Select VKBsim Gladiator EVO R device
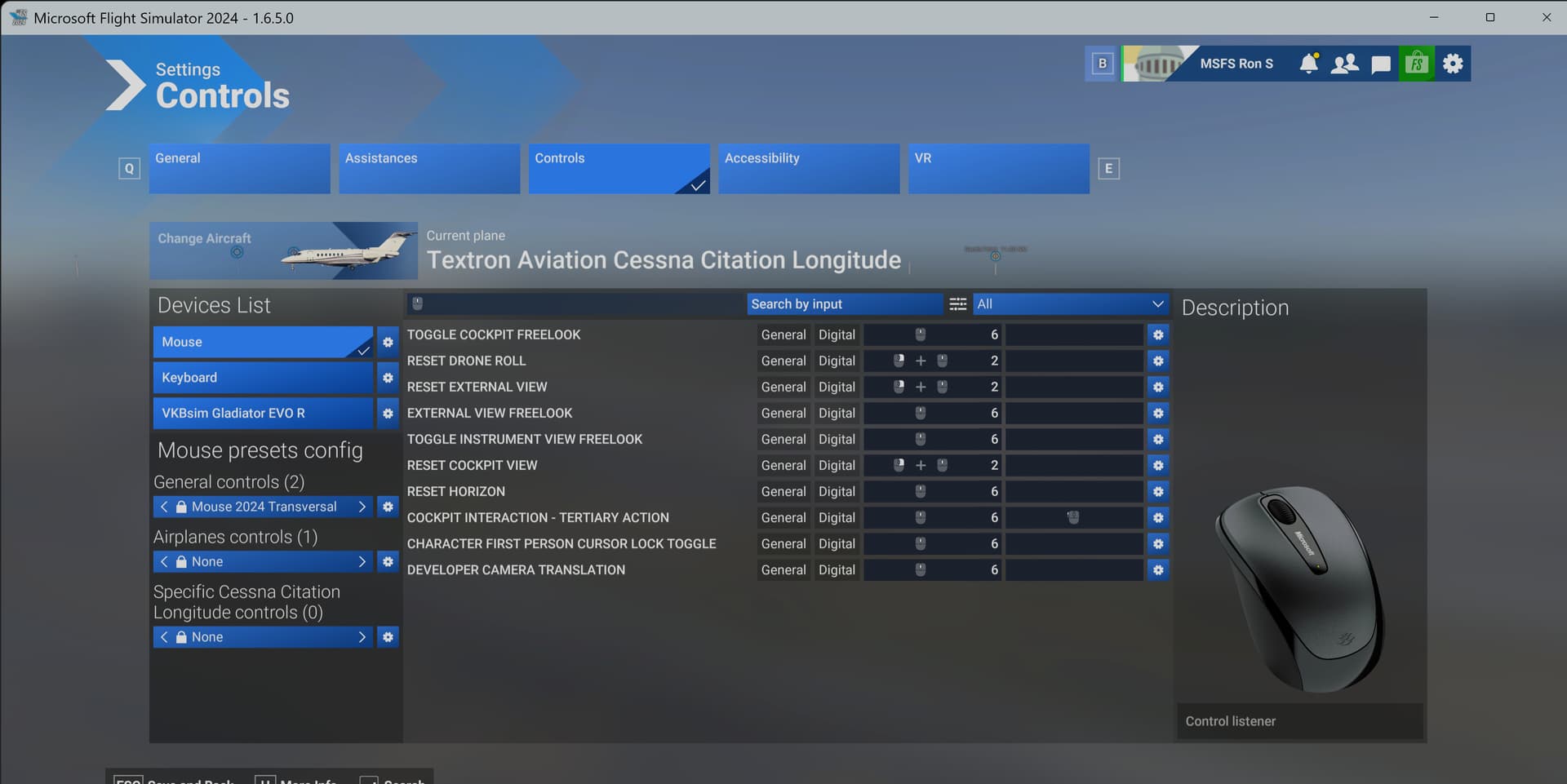The width and height of the screenshot is (1567, 784). 263,414
